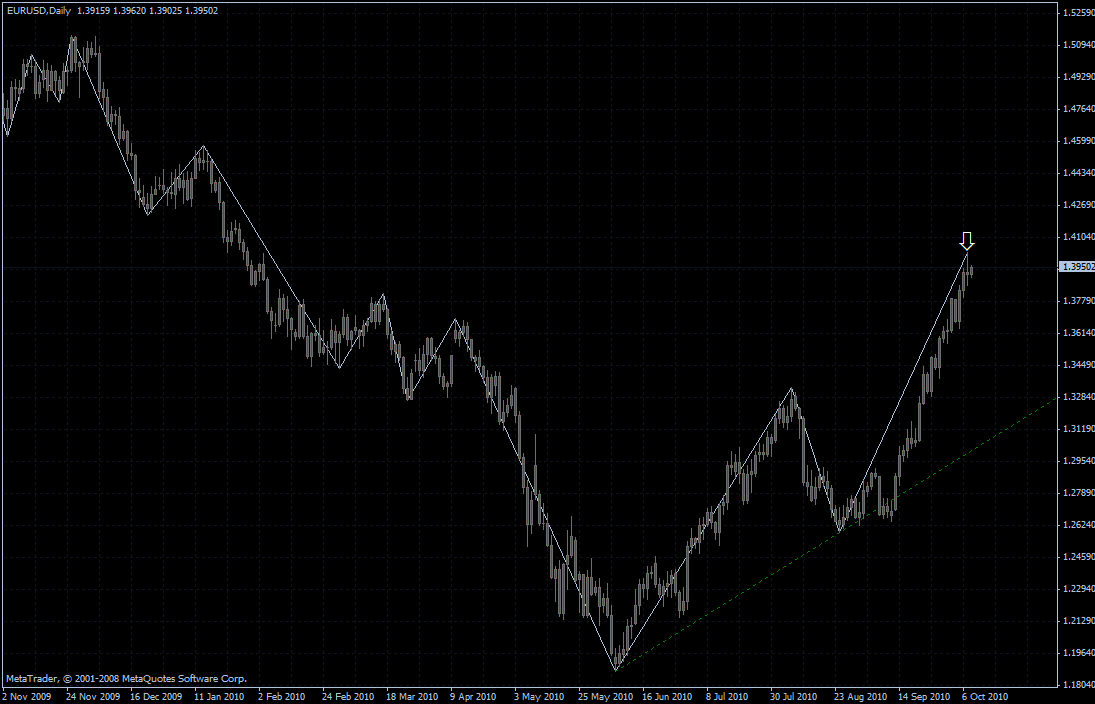This screenshot has width=1095, height=704.
Task: Select the 1.41040 price level label
Action: tap(1079, 237)
